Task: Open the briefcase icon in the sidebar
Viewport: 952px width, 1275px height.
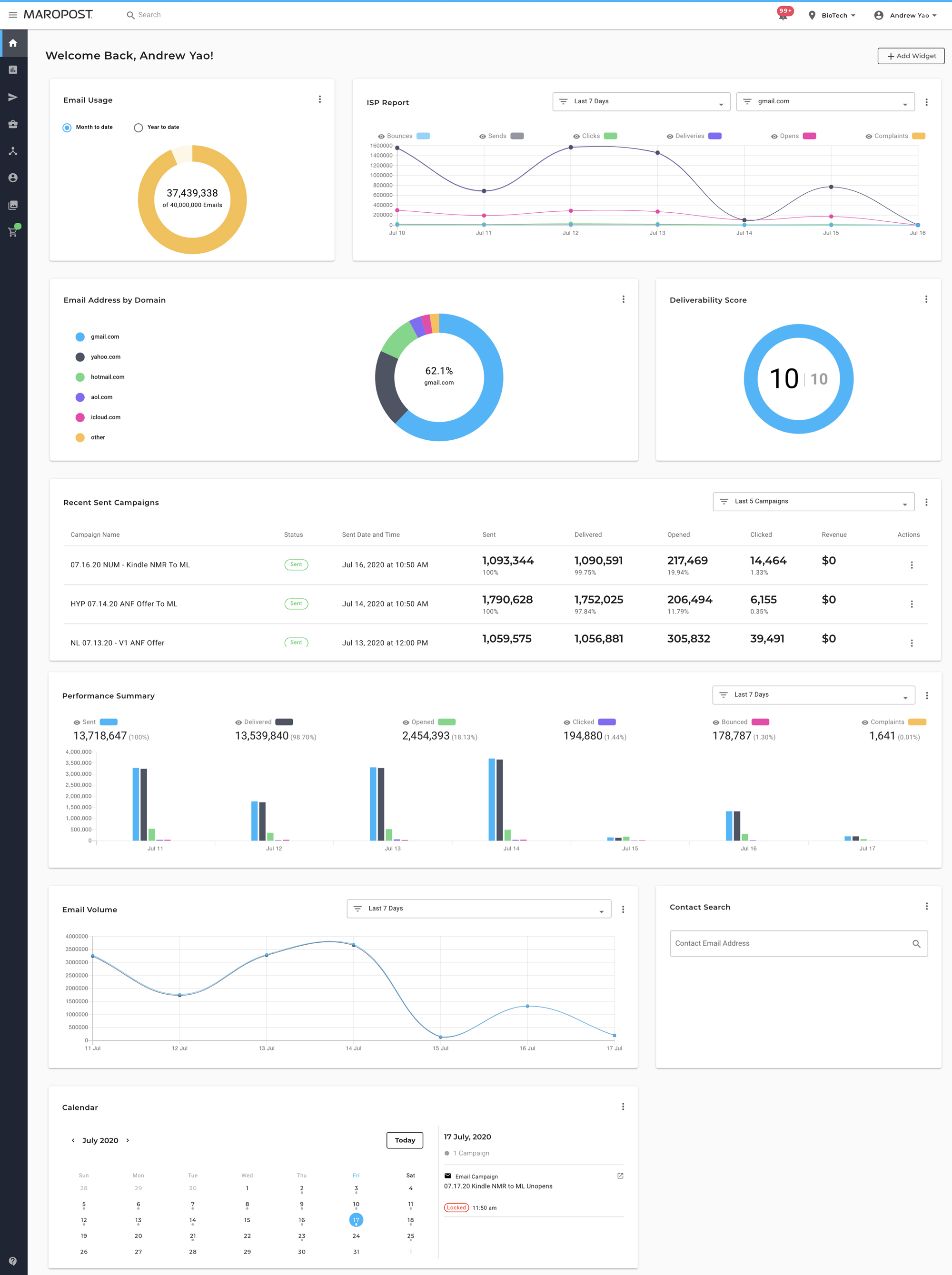Action: (13, 124)
